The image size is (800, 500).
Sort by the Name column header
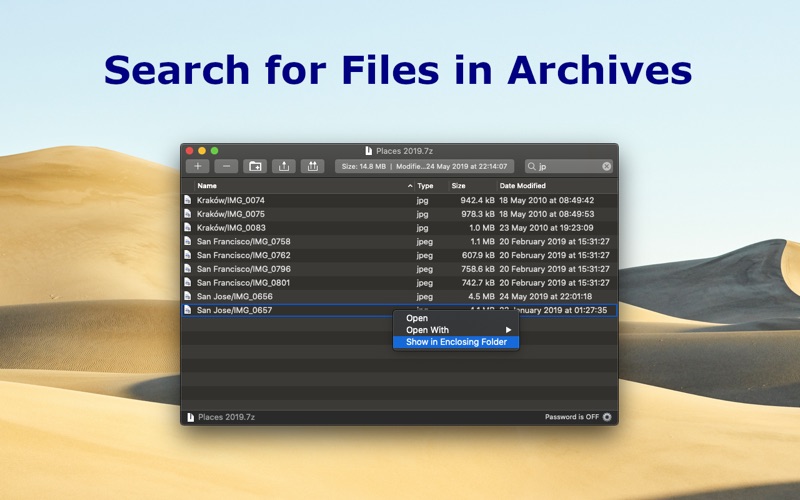tap(300, 186)
